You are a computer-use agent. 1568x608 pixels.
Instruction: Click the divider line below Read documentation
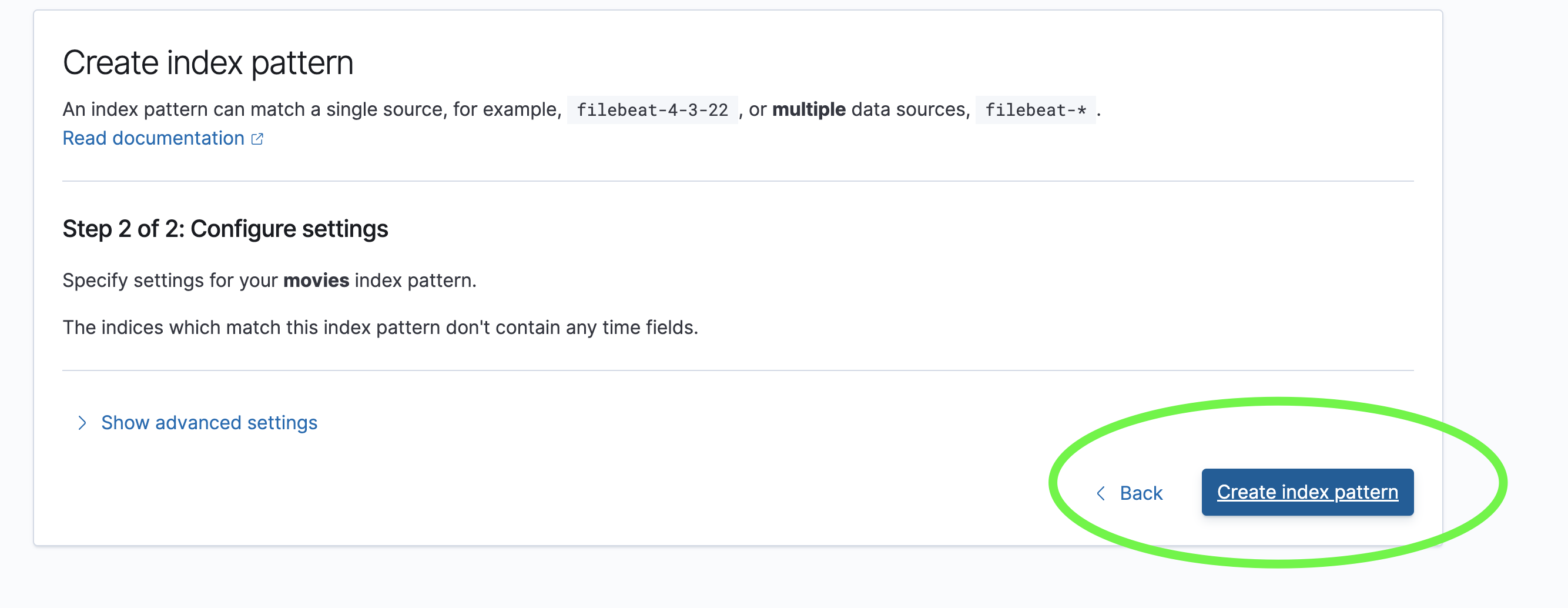(738, 181)
